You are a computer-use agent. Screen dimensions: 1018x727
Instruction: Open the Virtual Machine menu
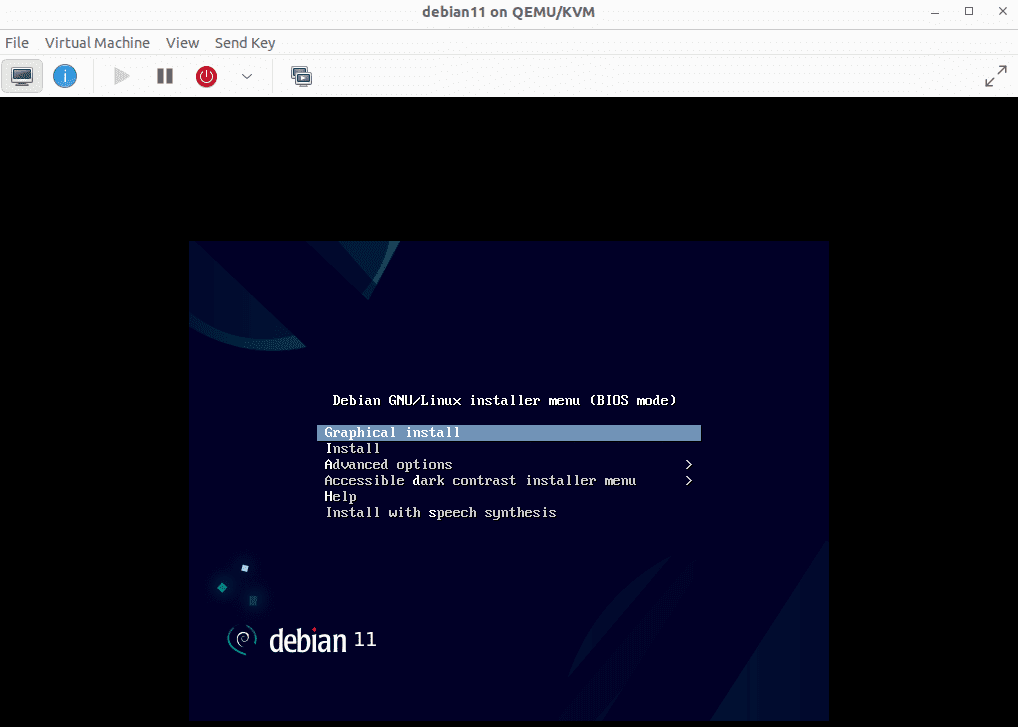(x=97, y=43)
